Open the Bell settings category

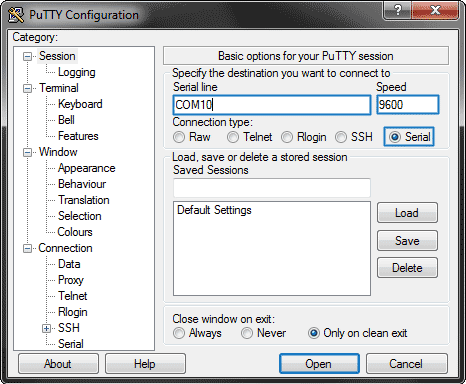pos(66,120)
